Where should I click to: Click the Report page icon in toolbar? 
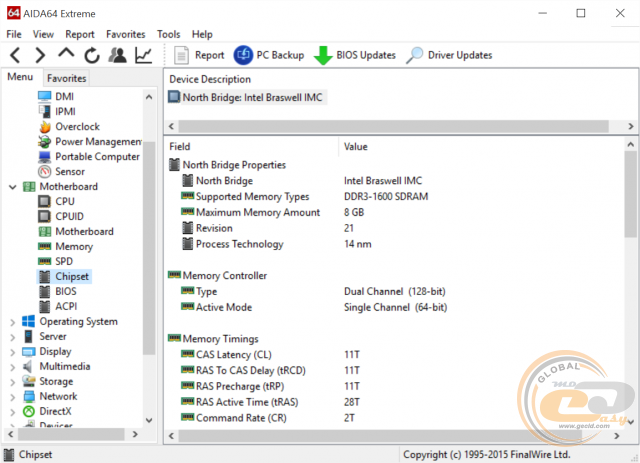click(181, 55)
